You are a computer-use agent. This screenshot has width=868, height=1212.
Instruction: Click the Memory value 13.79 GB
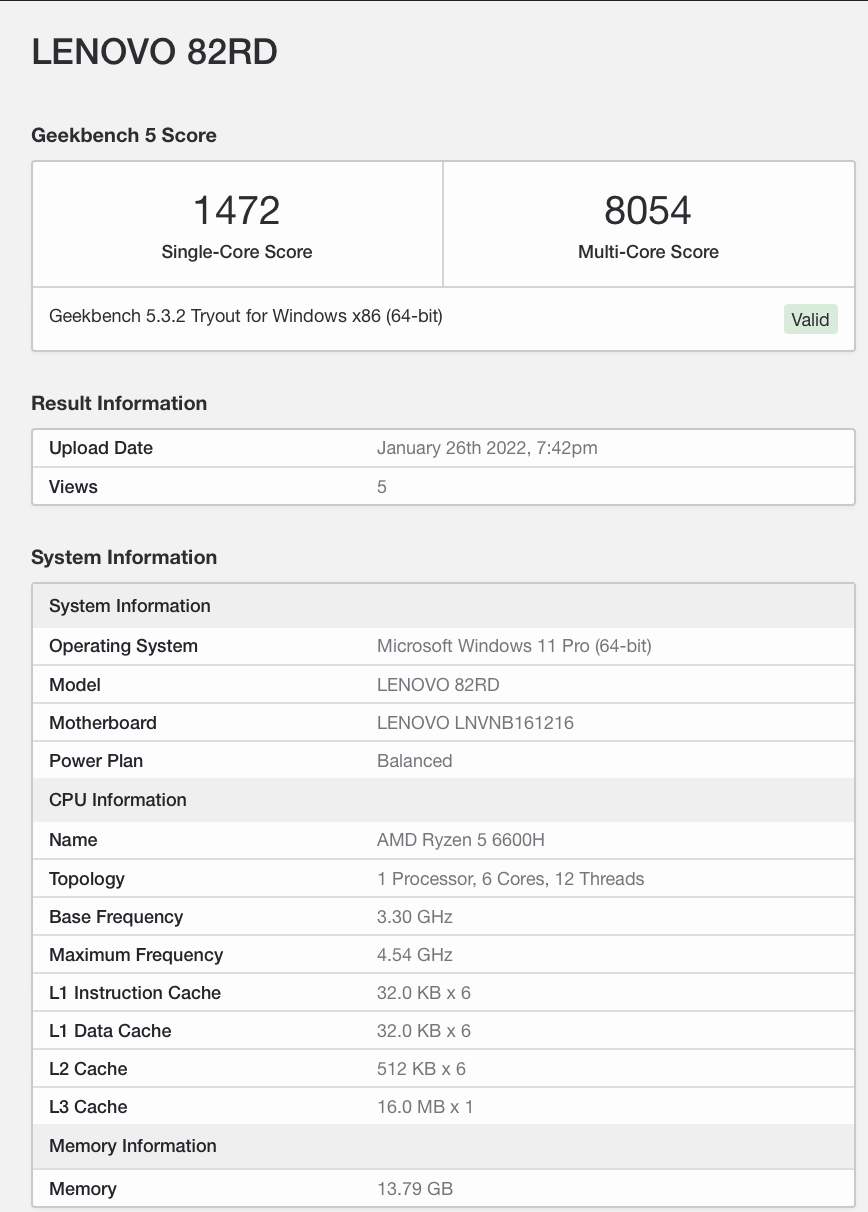tap(414, 1188)
